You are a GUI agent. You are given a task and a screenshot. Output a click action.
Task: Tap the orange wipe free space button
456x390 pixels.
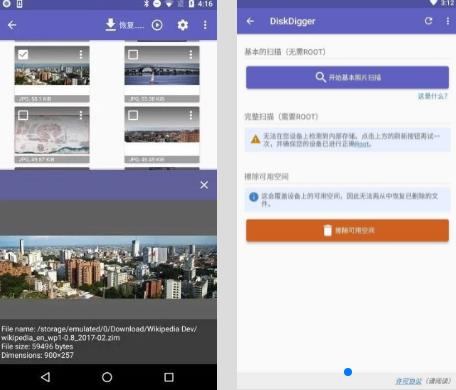(x=347, y=230)
